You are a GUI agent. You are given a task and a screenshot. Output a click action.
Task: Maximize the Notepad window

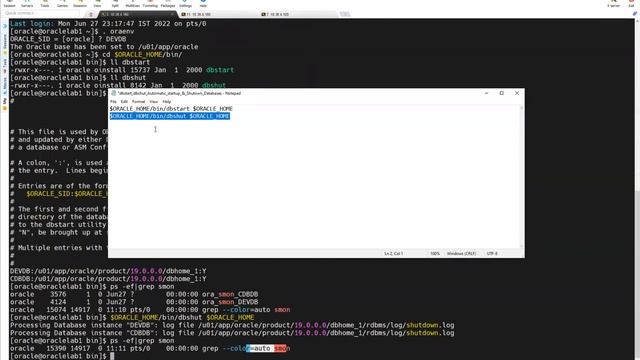point(502,93)
